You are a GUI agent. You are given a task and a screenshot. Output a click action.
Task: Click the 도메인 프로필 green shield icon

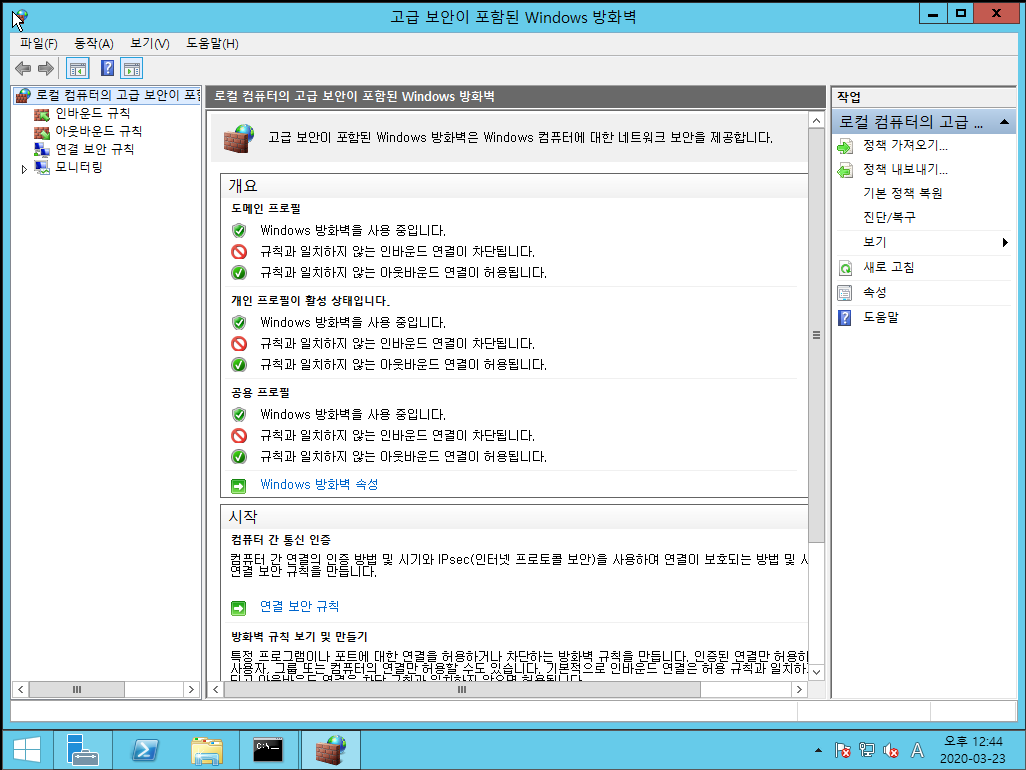239,230
